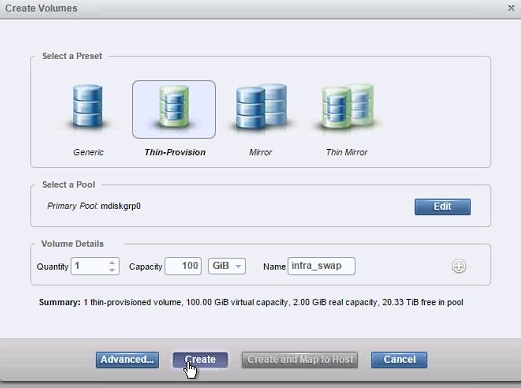
Task: Increase the Quantity stepper value
Action: pos(112,263)
